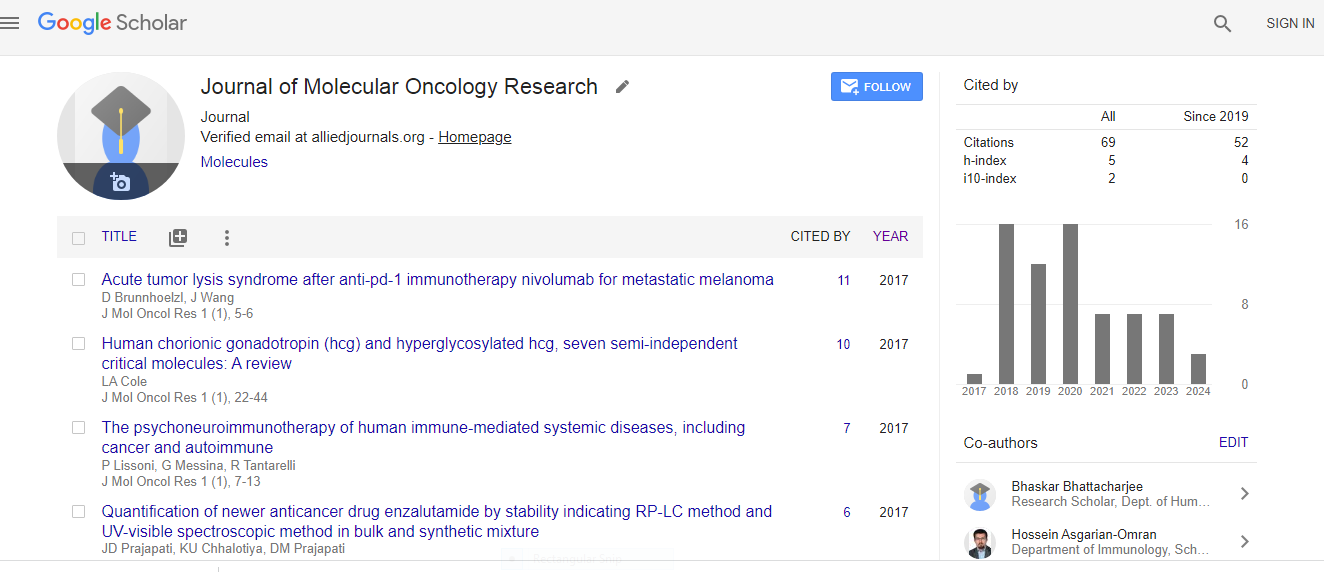Click SIGN IN at top right
This screenshot has width=1324, height=572.
1289,23
